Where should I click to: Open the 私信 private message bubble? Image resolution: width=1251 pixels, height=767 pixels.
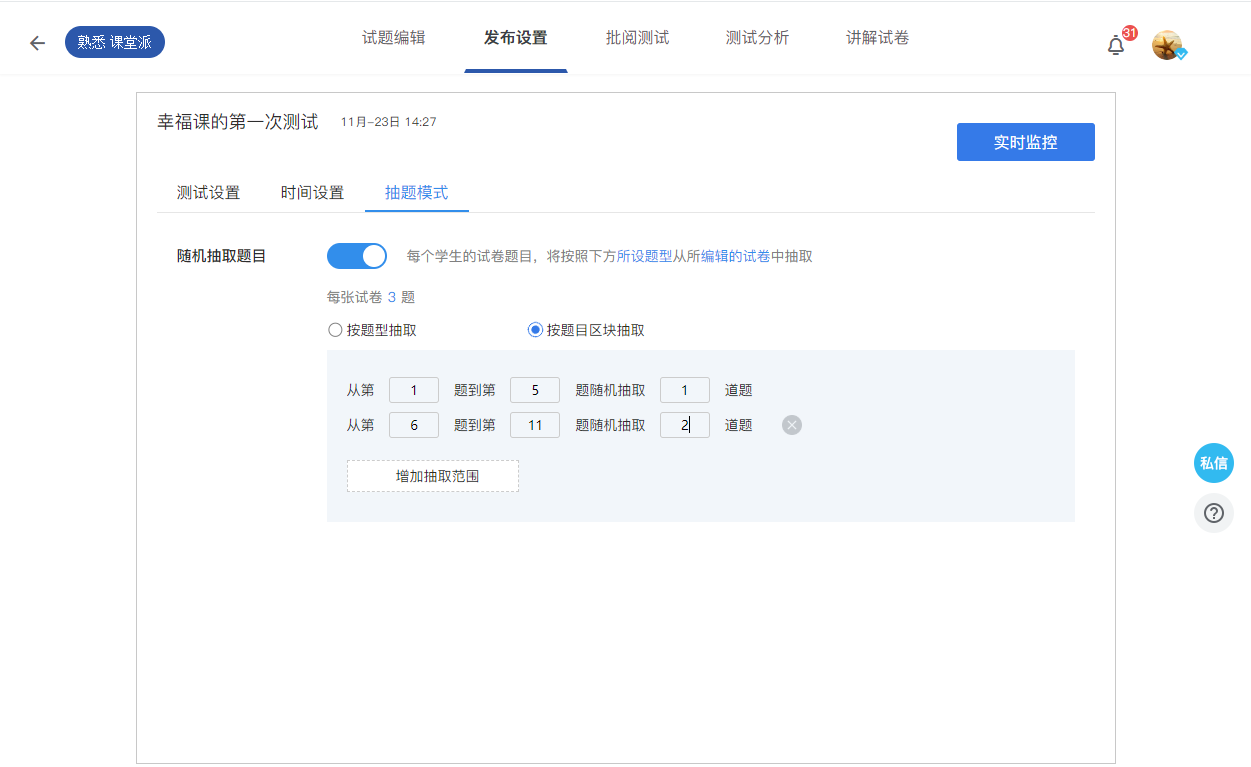coord(1214,463)
